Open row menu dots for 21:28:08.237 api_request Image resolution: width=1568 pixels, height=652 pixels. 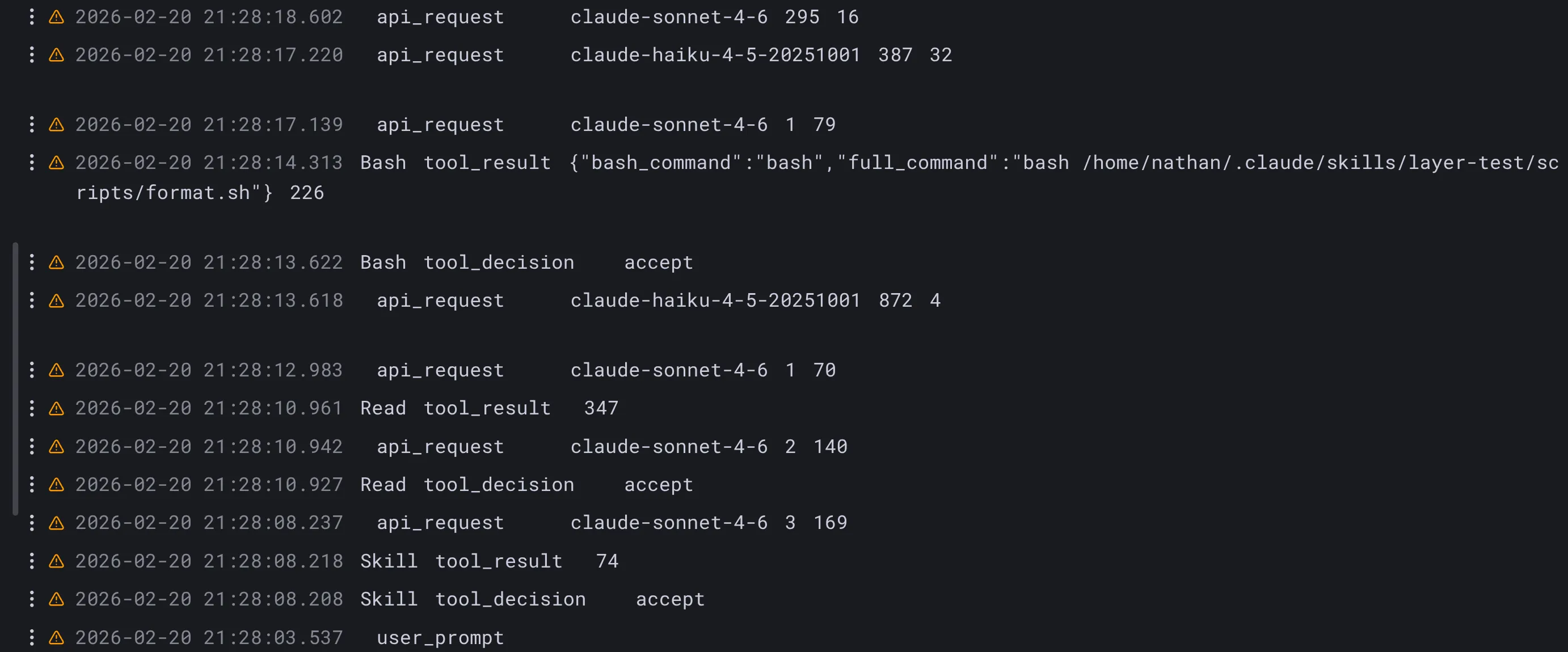(32, 523)
